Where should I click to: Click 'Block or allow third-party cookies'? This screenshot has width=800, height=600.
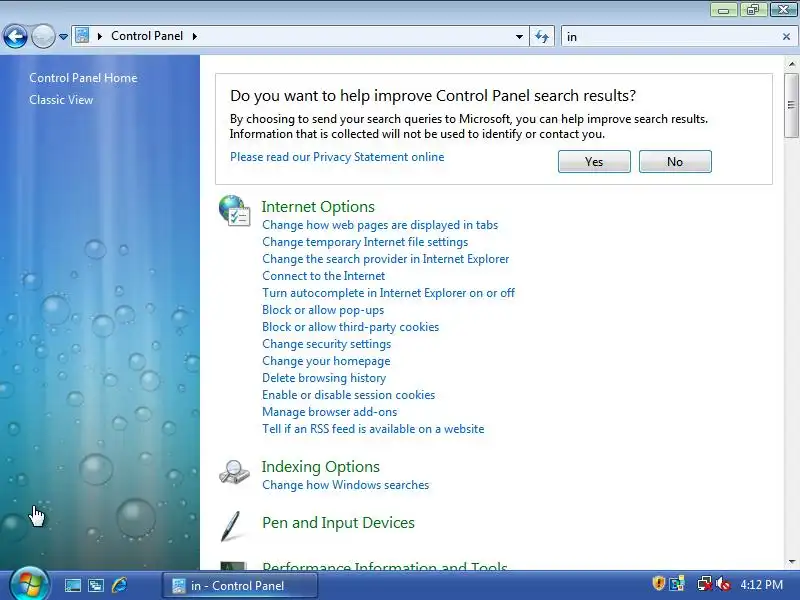point(351,327)
